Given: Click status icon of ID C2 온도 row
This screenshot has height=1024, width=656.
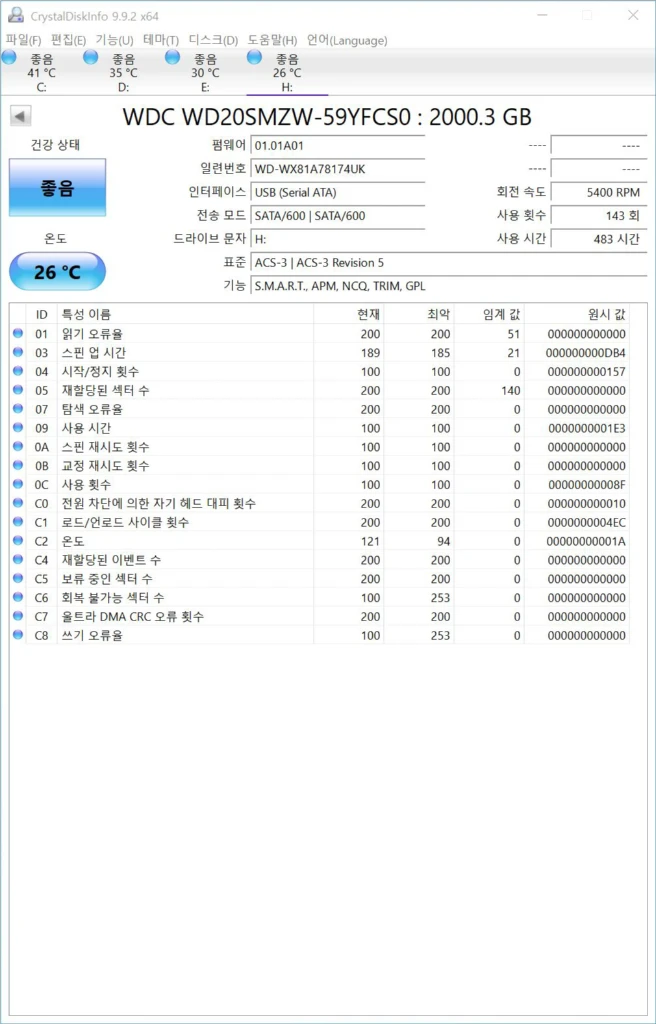Looking at the screenshot, I should (17, 541).
